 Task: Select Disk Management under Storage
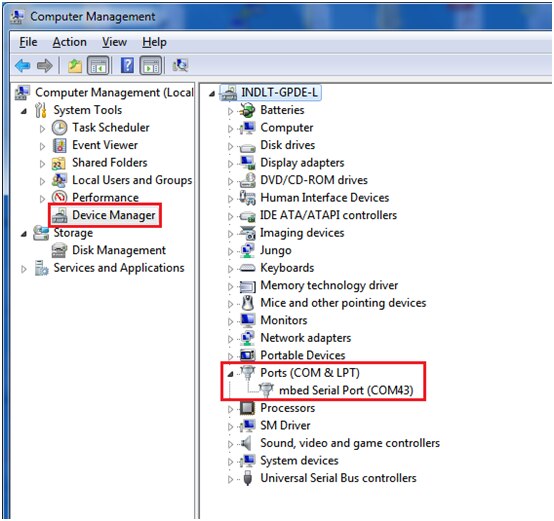coord(119,250)
